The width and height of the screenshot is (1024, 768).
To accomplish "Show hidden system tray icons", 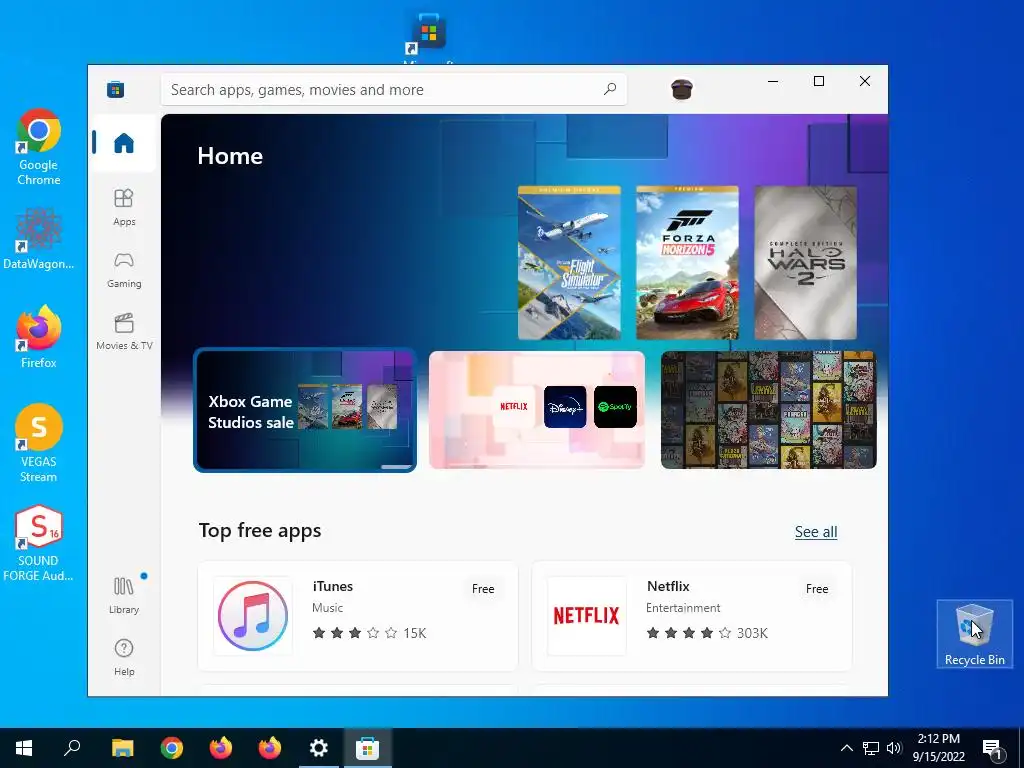I will coord(846,748).
